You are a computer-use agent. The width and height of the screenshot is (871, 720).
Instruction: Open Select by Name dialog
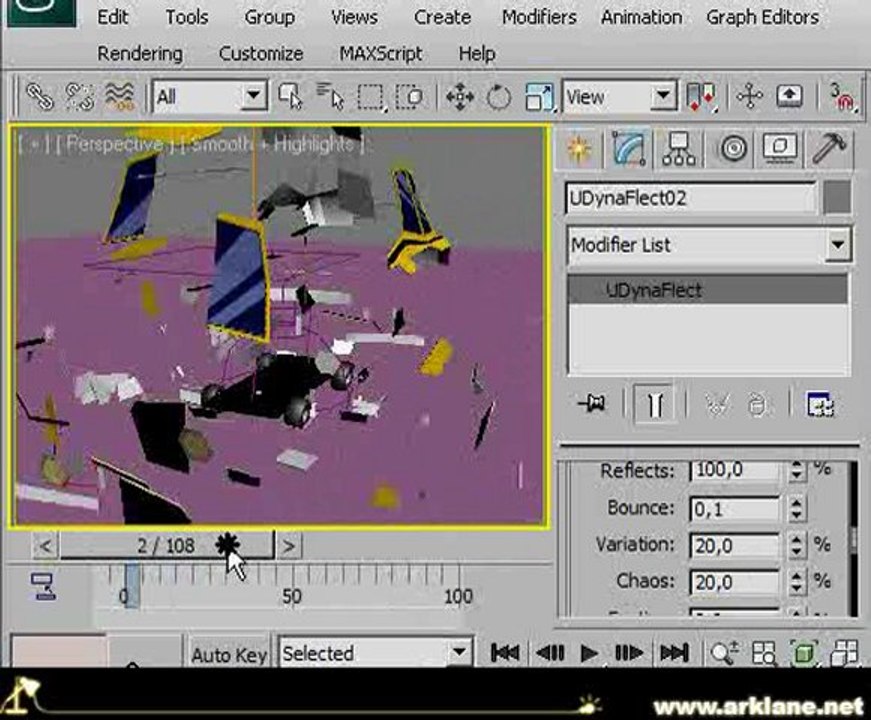(x=331, y=97)
